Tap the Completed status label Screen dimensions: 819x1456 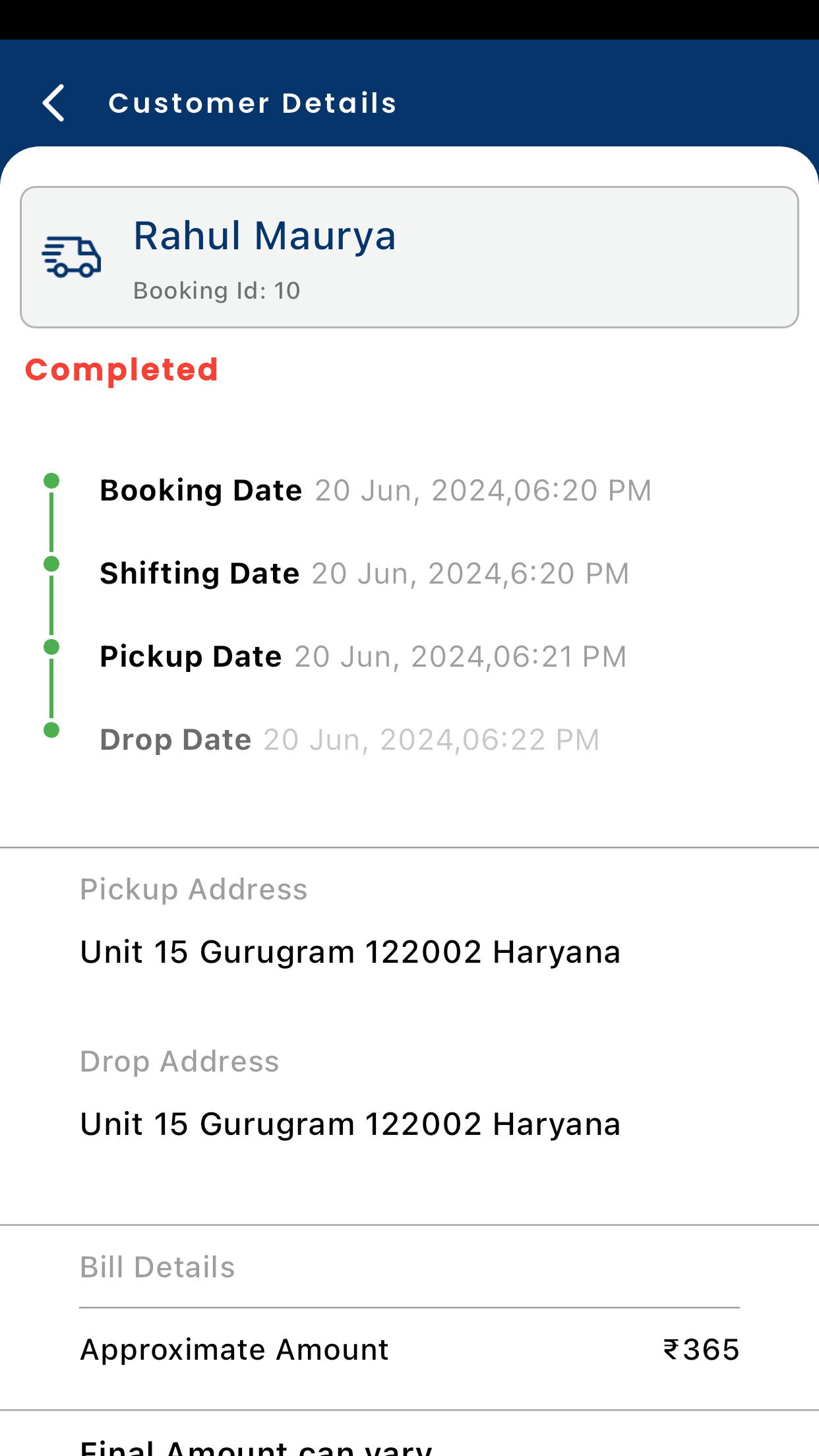(x=121, y=370)
